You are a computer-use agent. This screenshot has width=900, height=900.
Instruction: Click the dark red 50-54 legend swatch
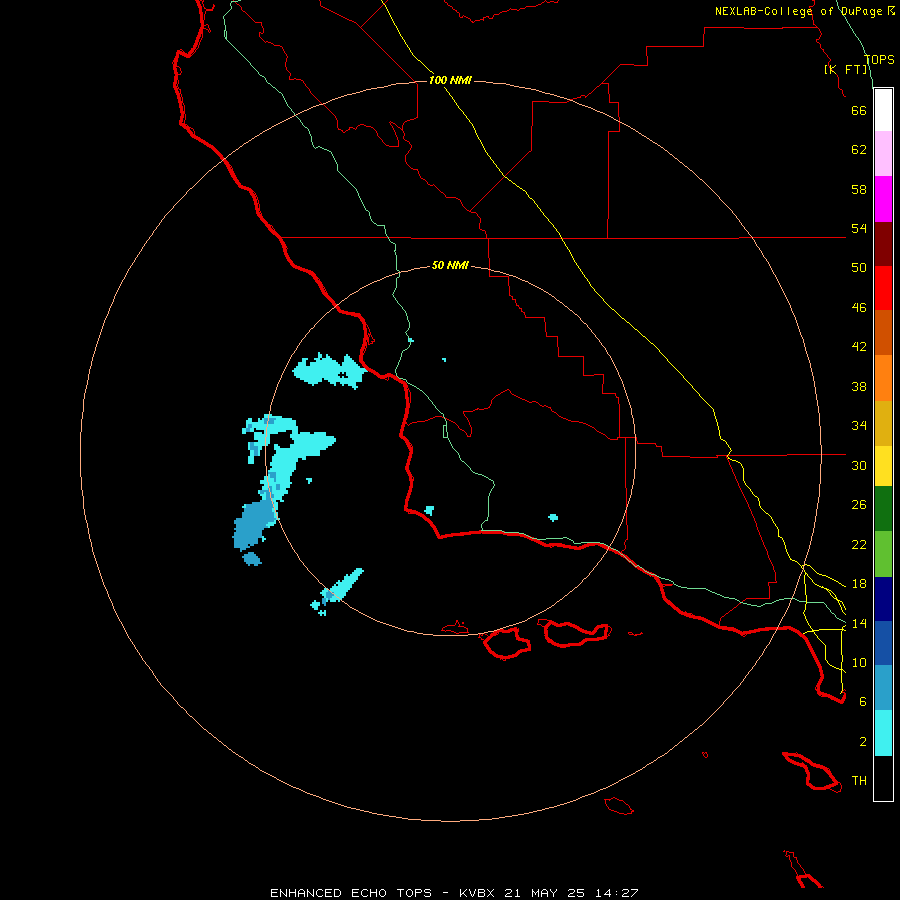click(883, 243)
